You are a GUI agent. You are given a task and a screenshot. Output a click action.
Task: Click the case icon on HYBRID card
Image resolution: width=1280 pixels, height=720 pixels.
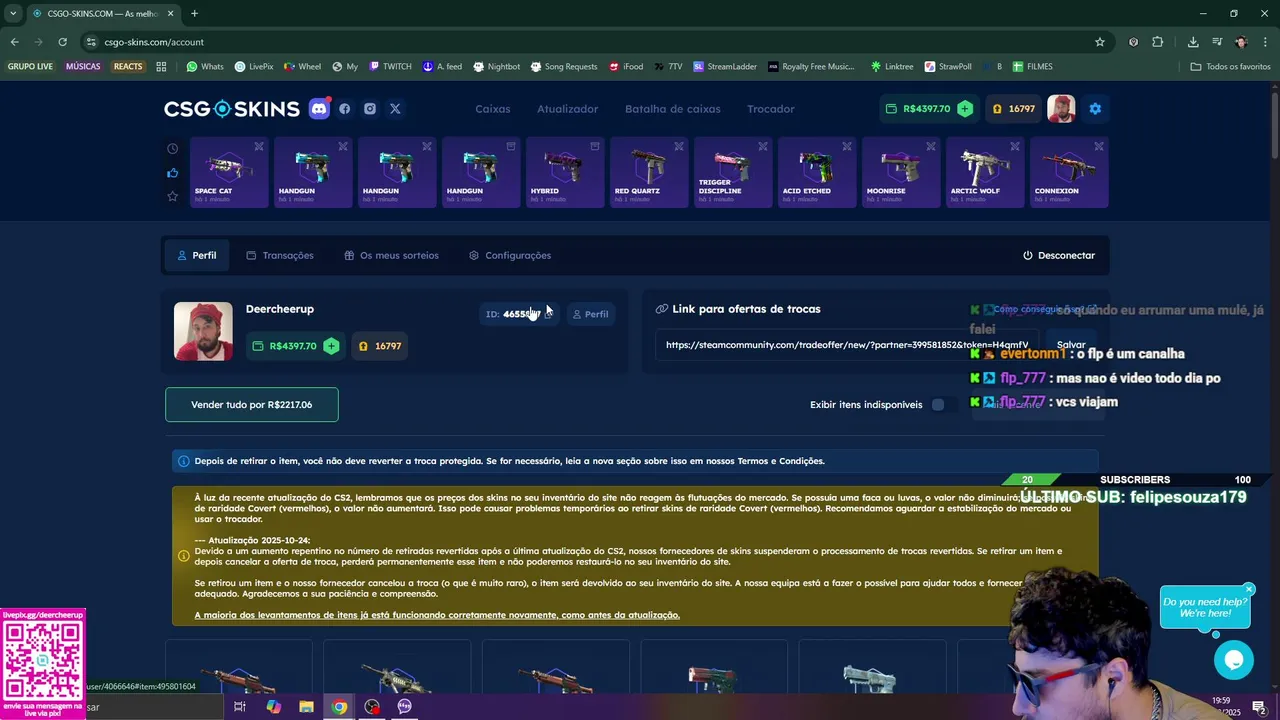tap(595, 146)
